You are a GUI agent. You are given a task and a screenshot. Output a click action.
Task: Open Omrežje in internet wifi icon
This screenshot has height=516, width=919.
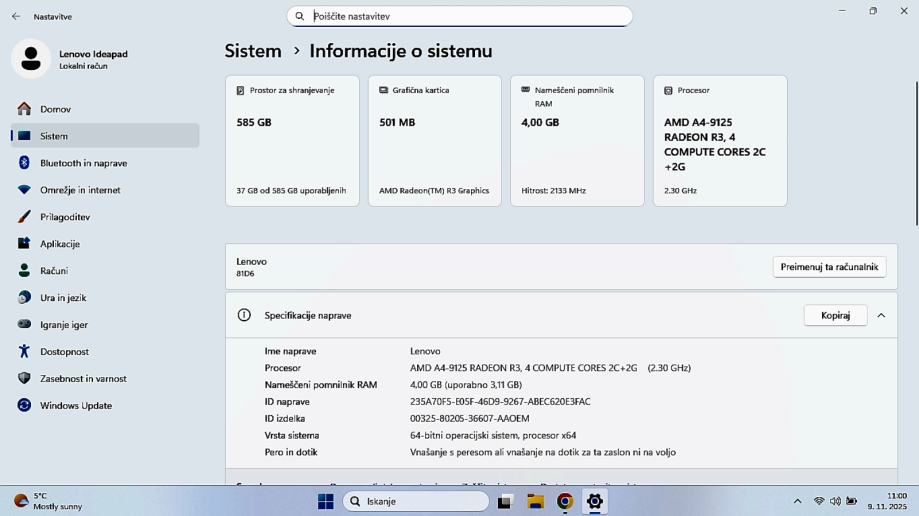[x=24, y=189]
